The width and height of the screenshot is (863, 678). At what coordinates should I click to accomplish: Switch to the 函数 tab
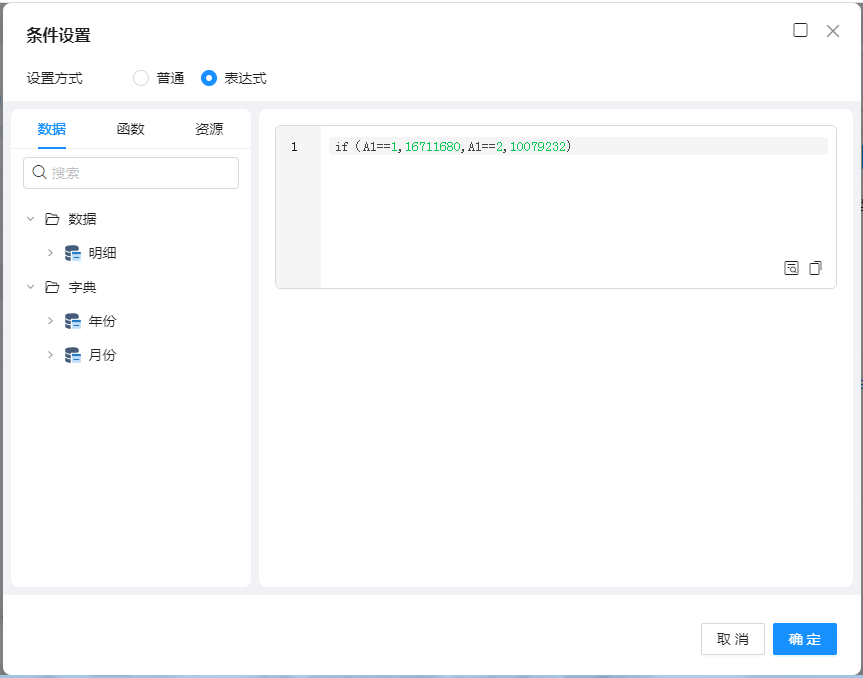click(x=130, y=129)
